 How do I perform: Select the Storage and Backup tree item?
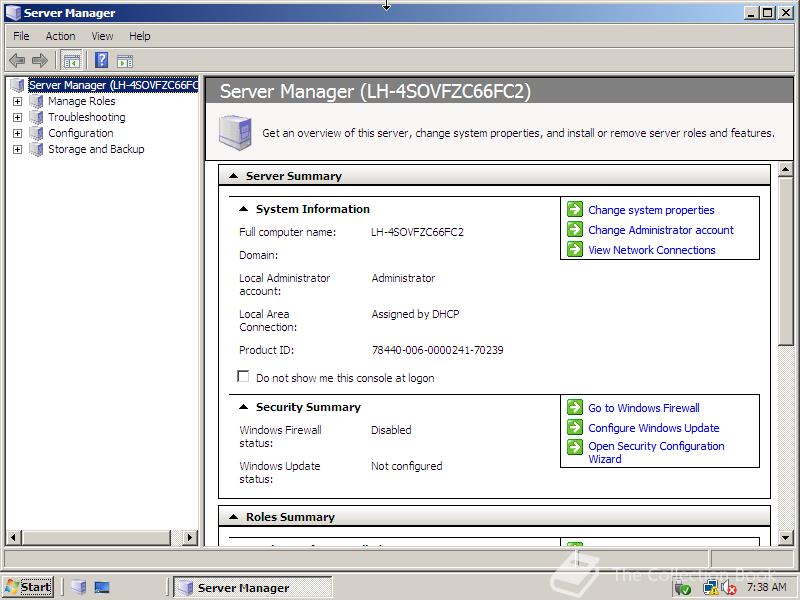[96, 149]
